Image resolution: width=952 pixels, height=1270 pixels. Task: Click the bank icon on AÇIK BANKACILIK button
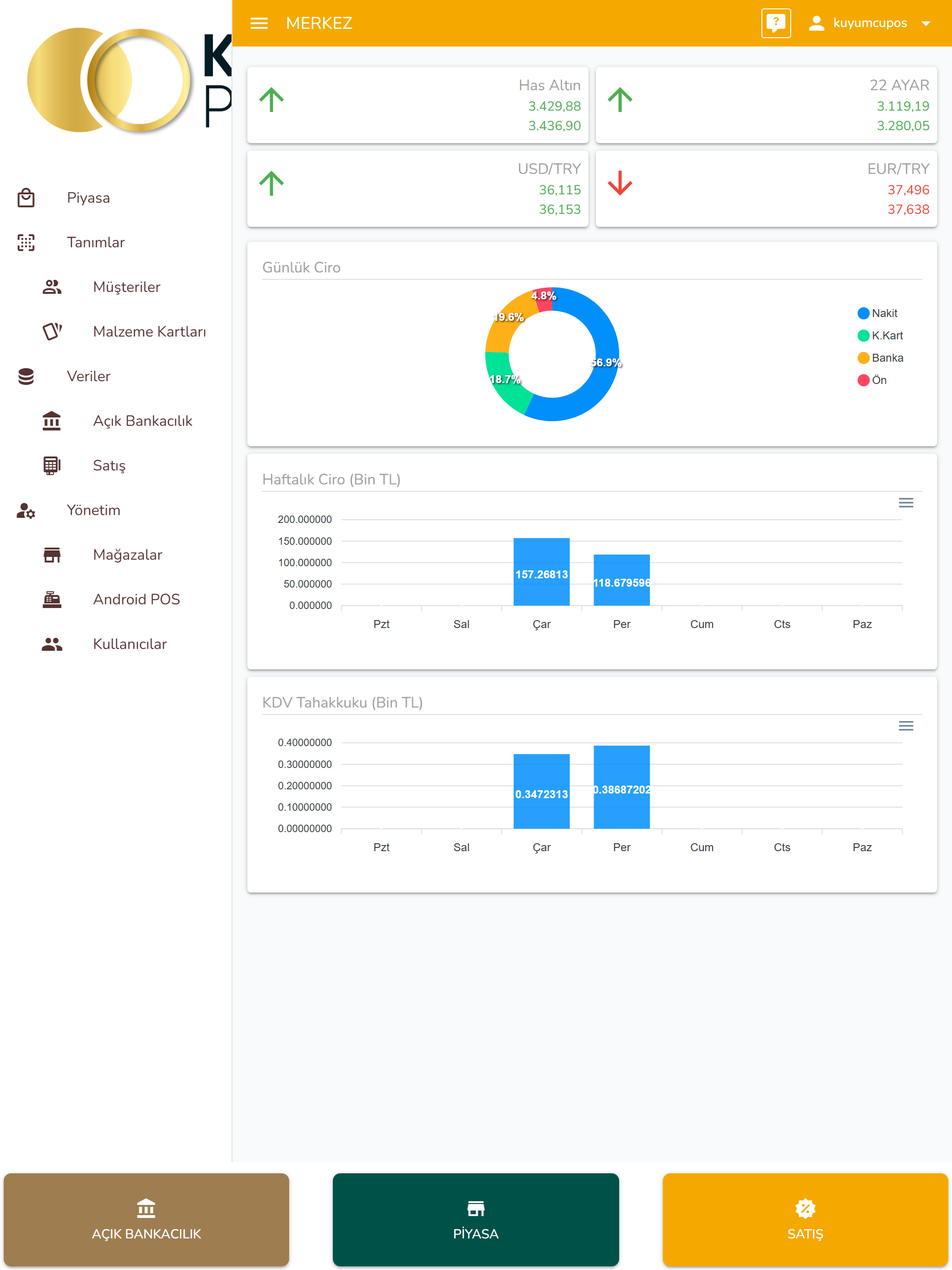[x=146, y=1208]
